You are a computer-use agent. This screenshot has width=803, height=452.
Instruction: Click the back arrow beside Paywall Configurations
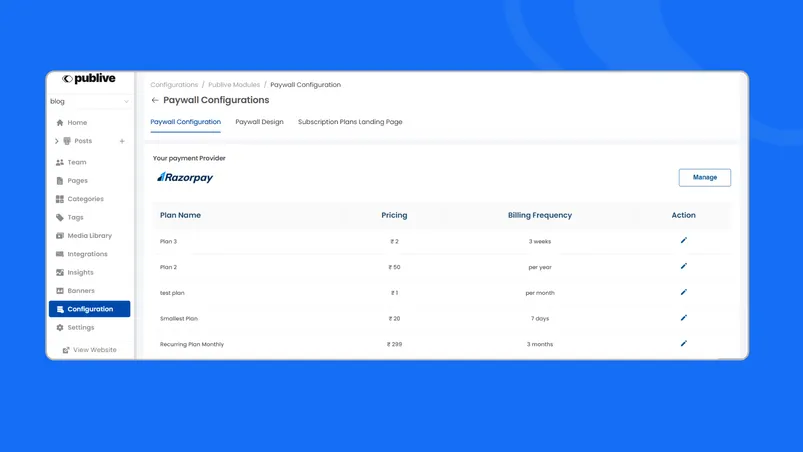[x=155, y=100]
